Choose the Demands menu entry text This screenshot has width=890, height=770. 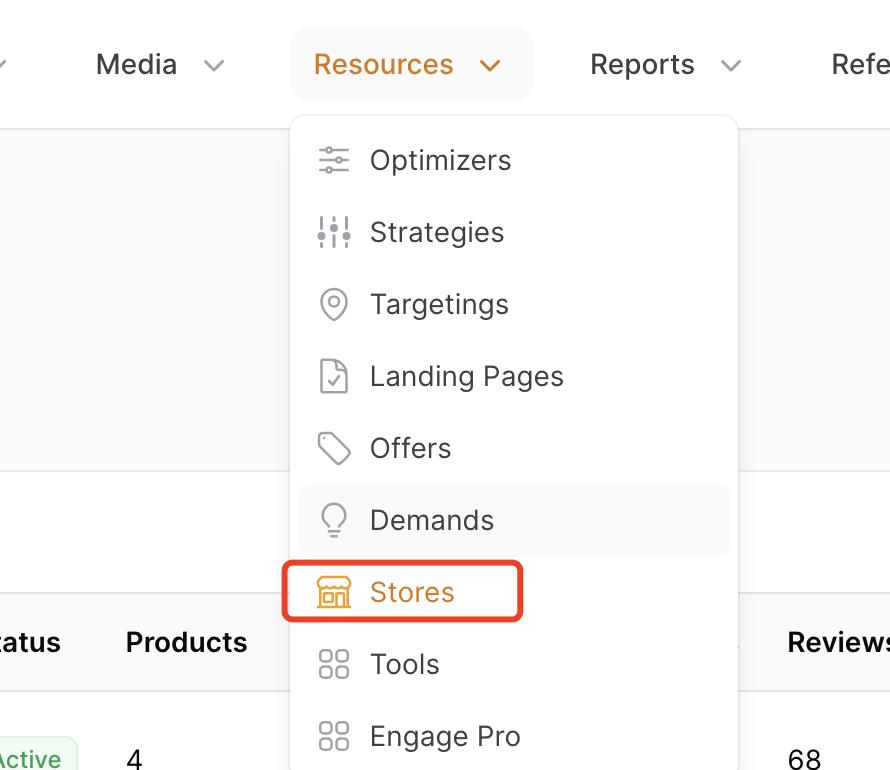click(x=431, y=520)
